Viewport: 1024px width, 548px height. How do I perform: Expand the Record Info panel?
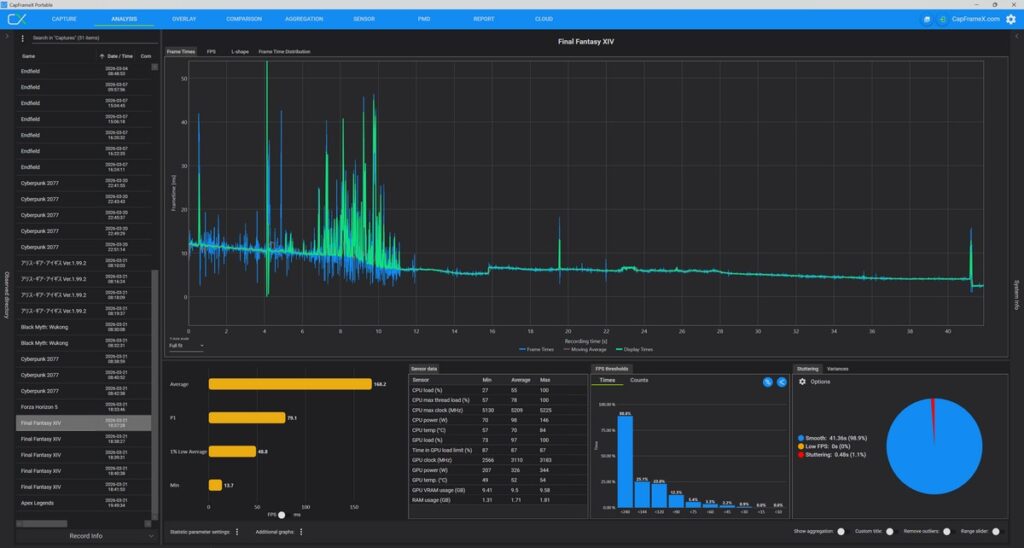(85, 536)
